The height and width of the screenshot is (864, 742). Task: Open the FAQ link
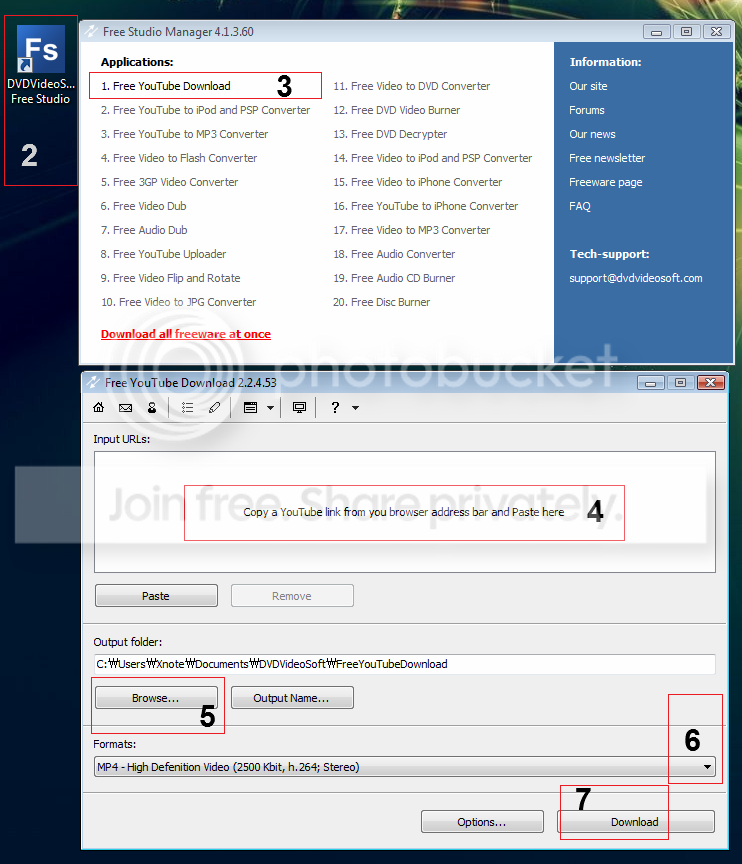click(580, 206)
